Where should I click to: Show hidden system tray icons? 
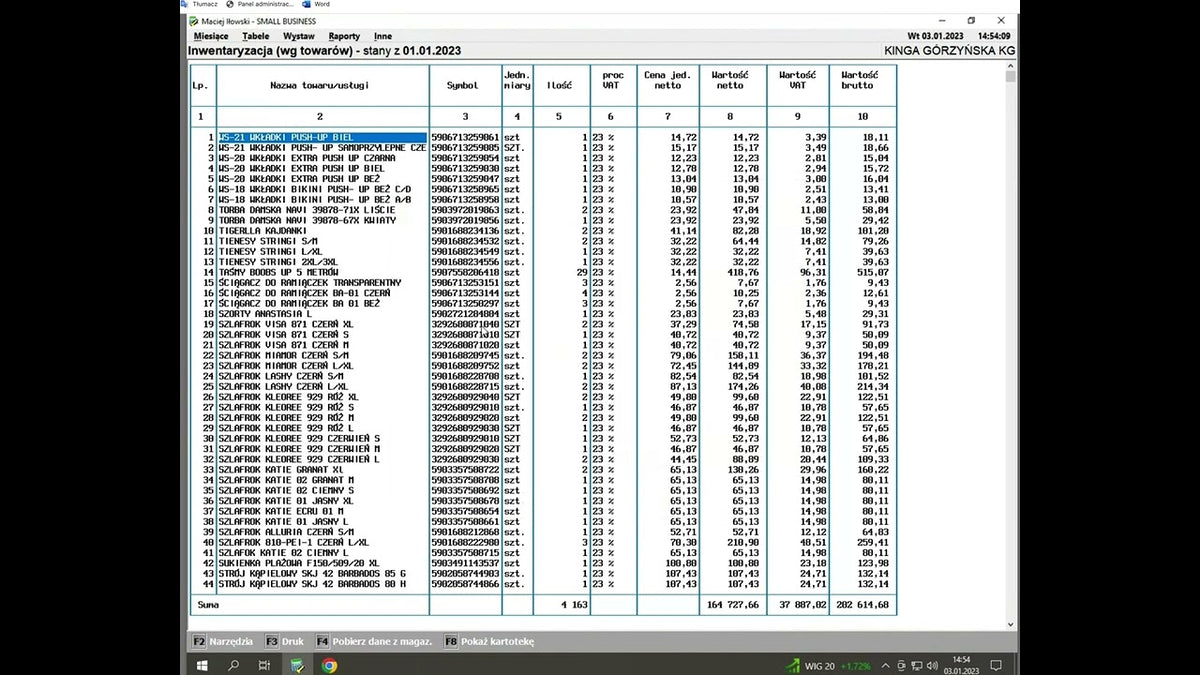(888, 665)
